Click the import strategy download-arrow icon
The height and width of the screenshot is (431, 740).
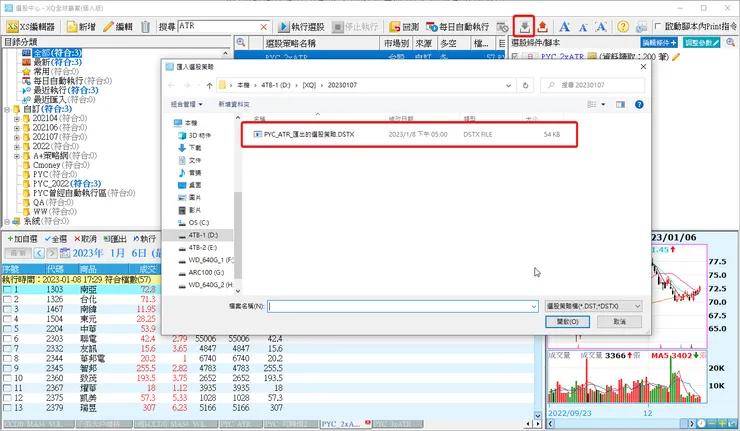click(524, 27)
